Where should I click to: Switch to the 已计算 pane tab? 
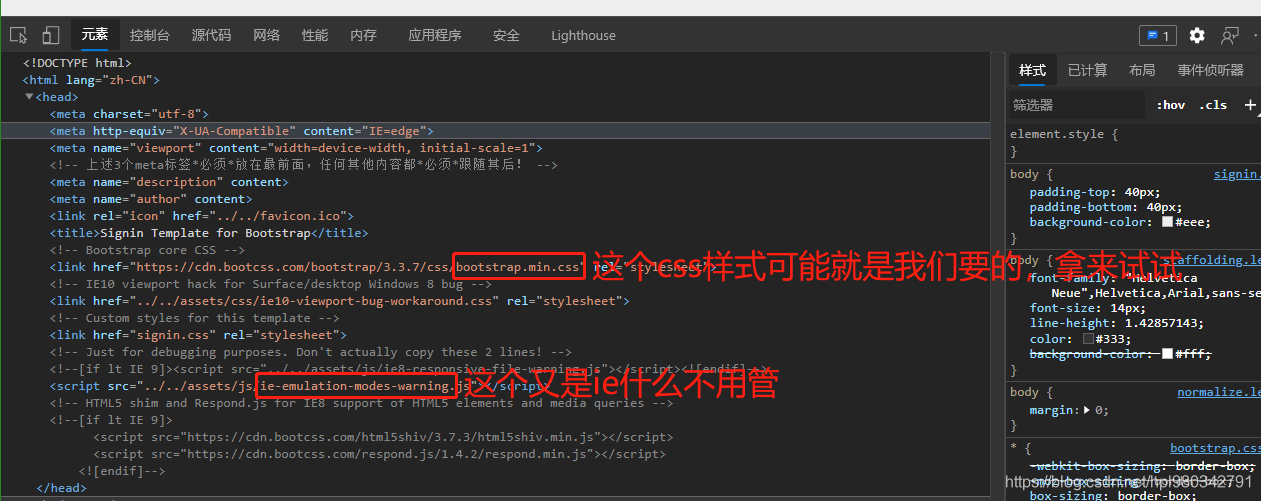pyautogui.click(x=1087, y=70)
